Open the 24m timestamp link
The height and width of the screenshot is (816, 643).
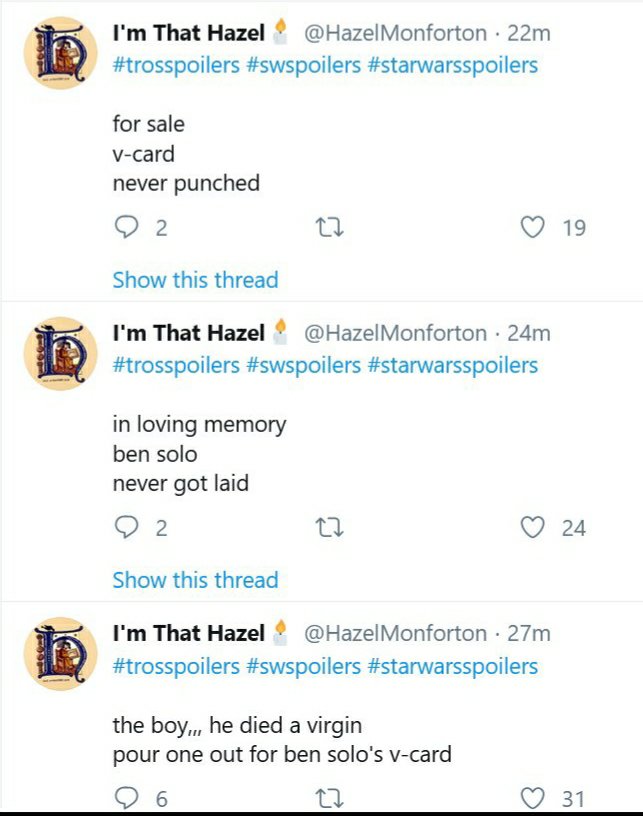(x=529, y=333)
